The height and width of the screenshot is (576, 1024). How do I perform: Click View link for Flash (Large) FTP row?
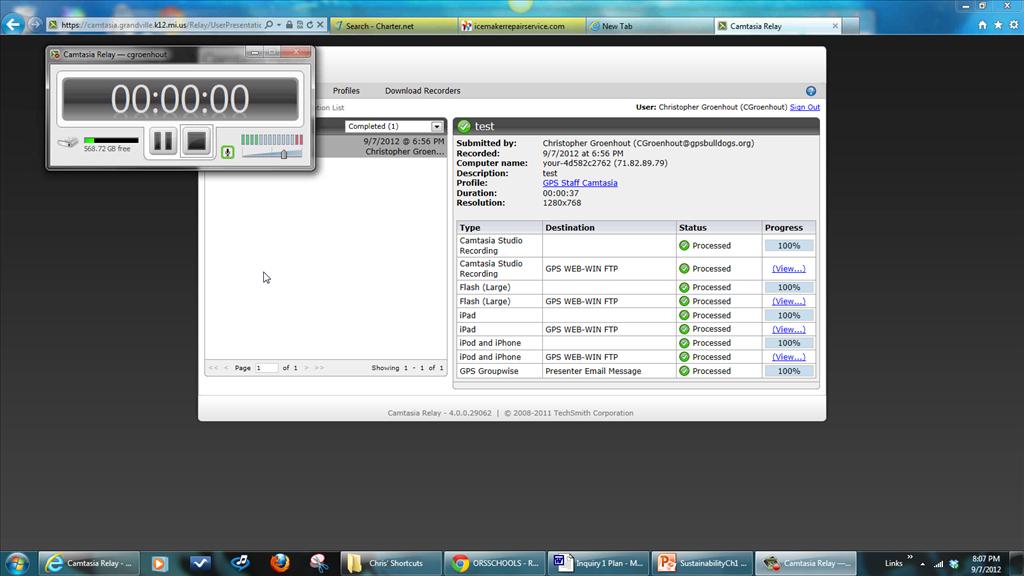pos(788,301)
